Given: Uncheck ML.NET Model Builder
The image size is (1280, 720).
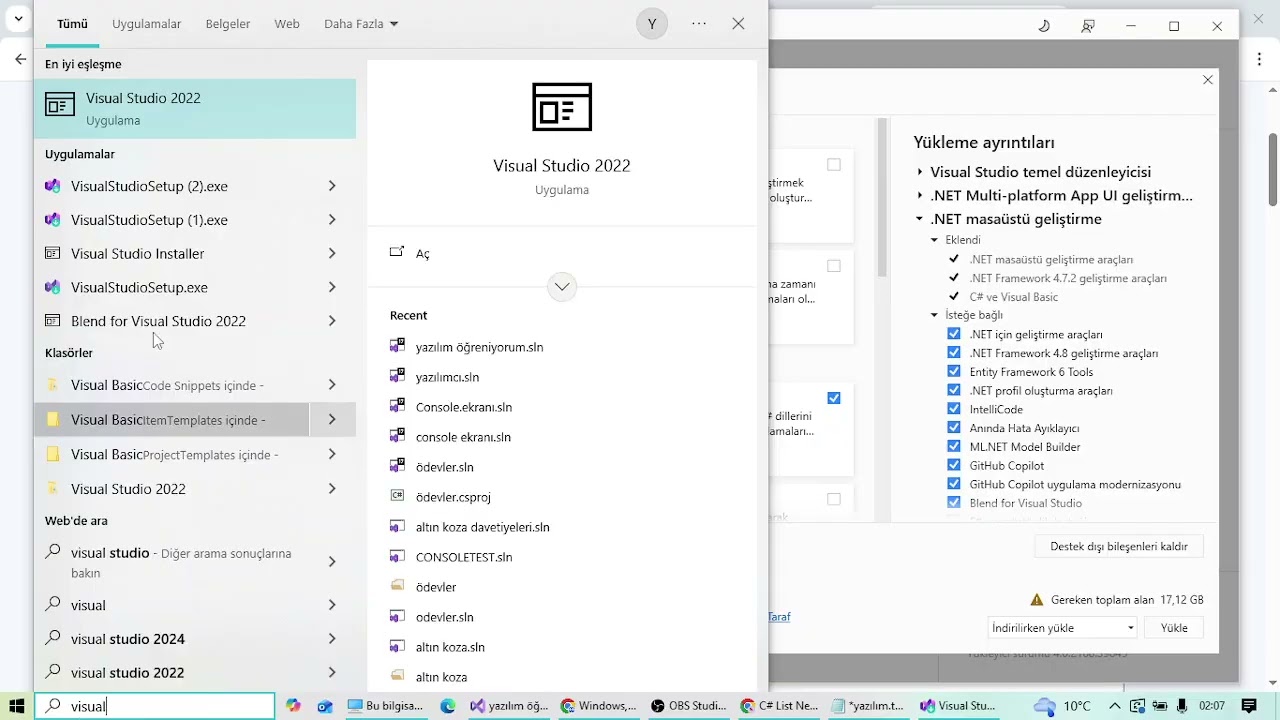Looking at the screenshot, I should 953,447.
